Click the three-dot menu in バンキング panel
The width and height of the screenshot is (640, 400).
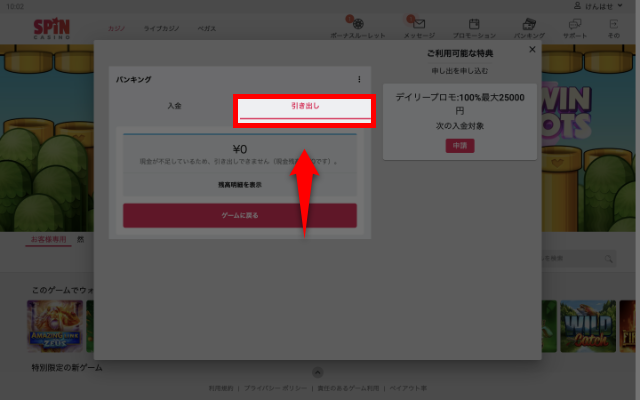[x=360, y=79]
